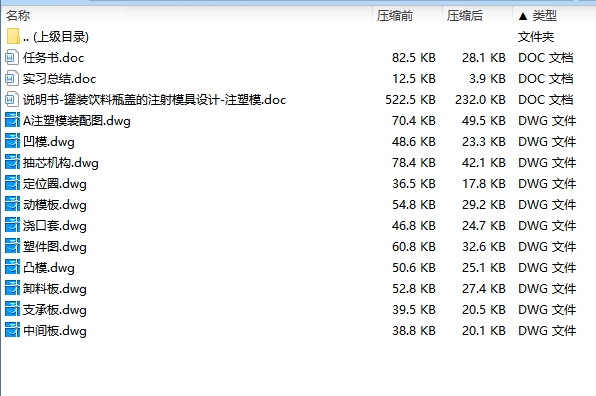Select the file 实习总结.doc
Image resolution: width=596 pixels, height=396 pixels.
click(59, 79)
